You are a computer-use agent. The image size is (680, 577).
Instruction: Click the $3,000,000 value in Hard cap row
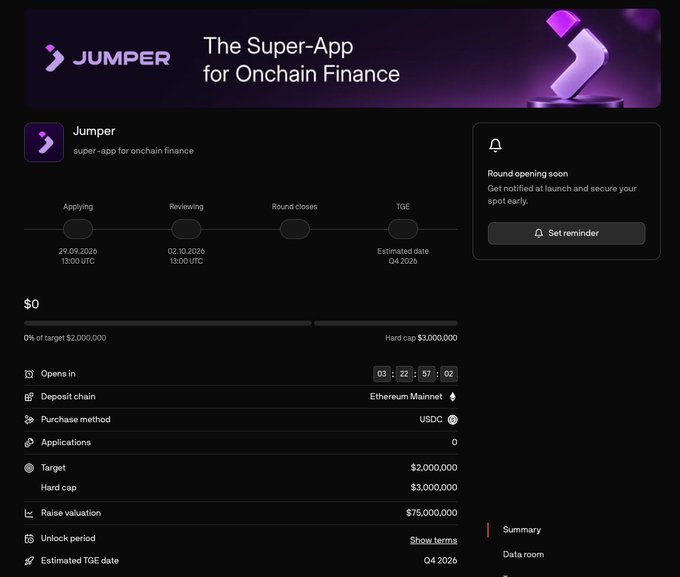click(x=434, y=488)
